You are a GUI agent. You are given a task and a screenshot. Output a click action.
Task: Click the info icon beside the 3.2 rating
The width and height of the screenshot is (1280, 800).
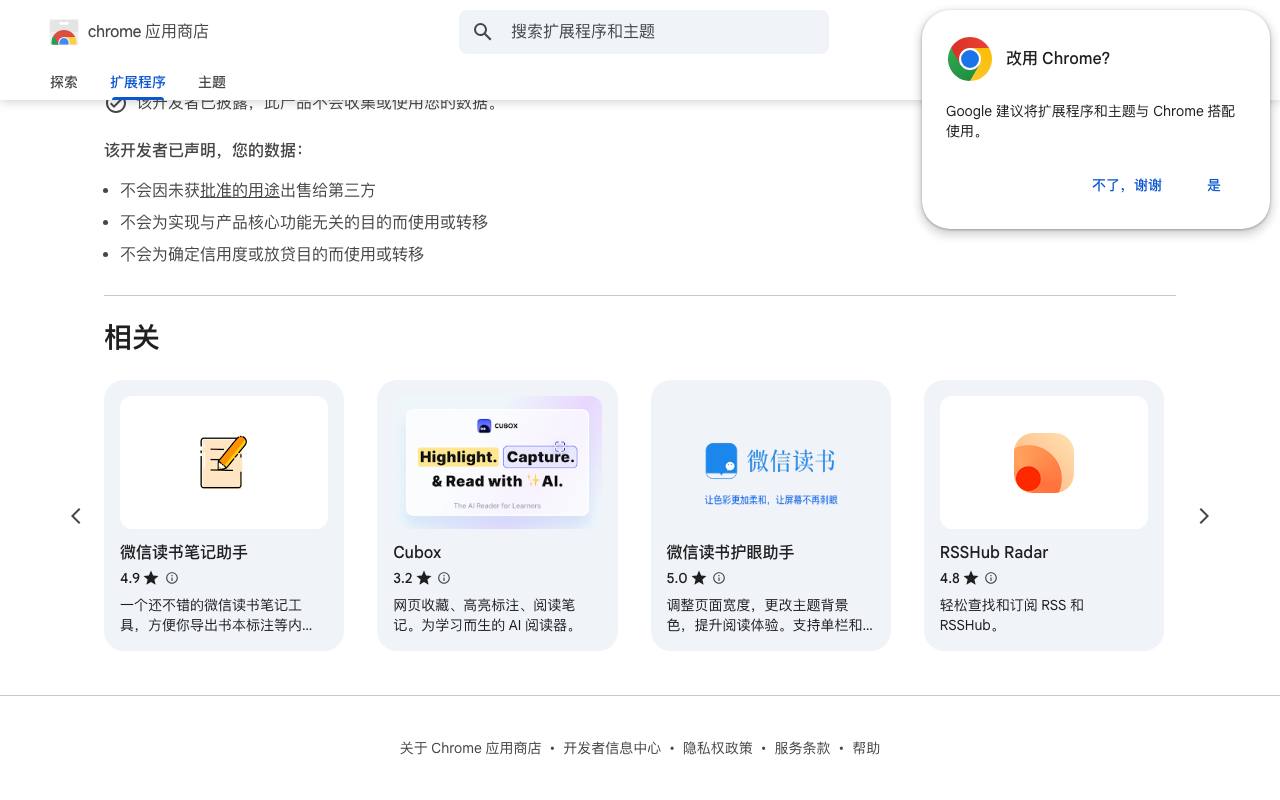[444, 578]
